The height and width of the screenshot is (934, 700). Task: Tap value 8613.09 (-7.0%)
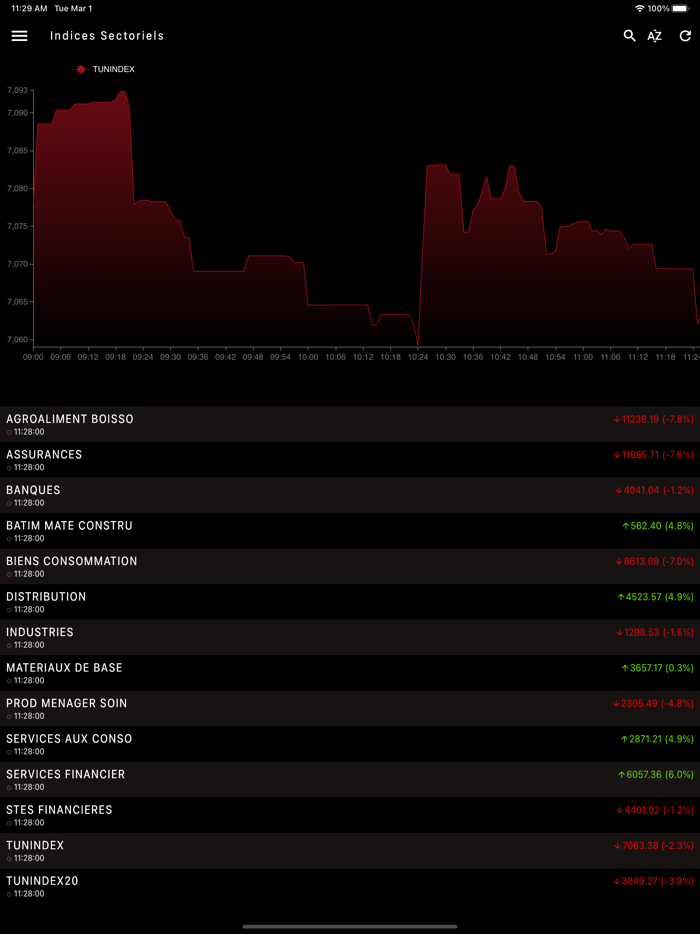tap(655, 562)
